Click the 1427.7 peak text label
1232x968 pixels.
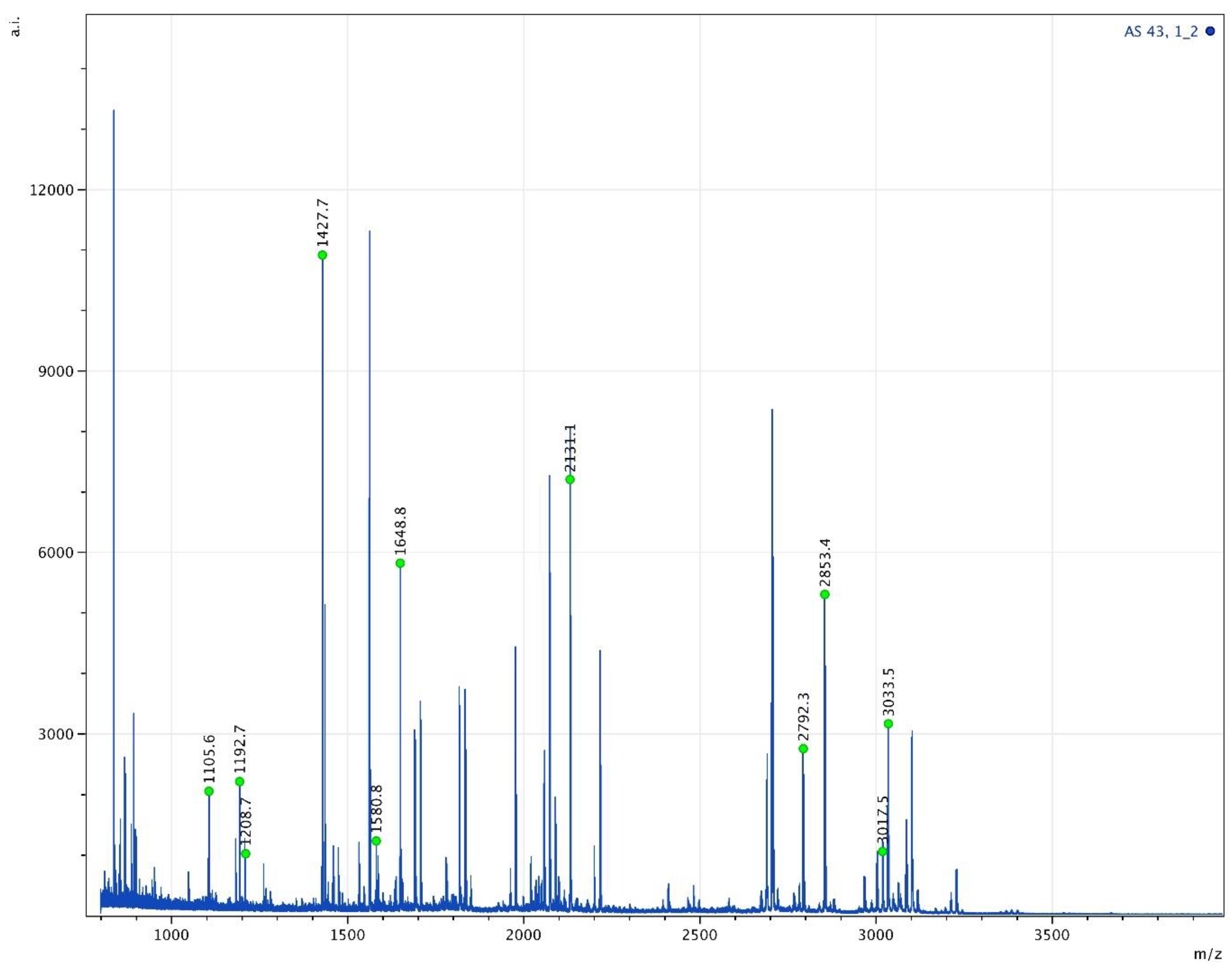[x=323, y=222]
